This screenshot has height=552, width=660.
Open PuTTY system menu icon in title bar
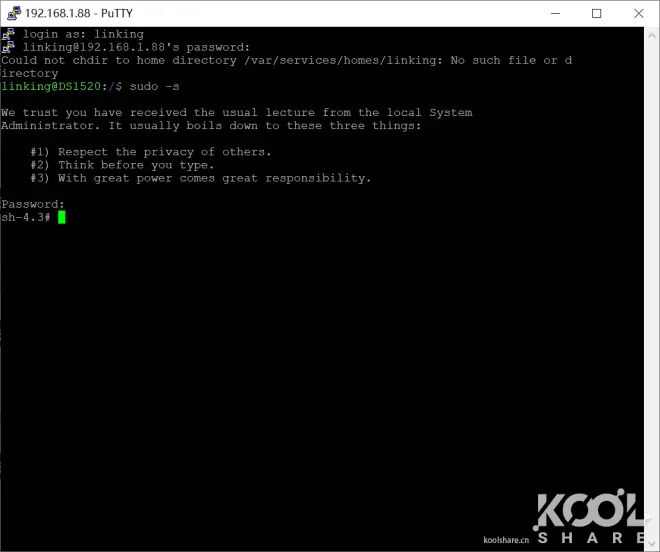pyautogui.click(x=14, y=13)
